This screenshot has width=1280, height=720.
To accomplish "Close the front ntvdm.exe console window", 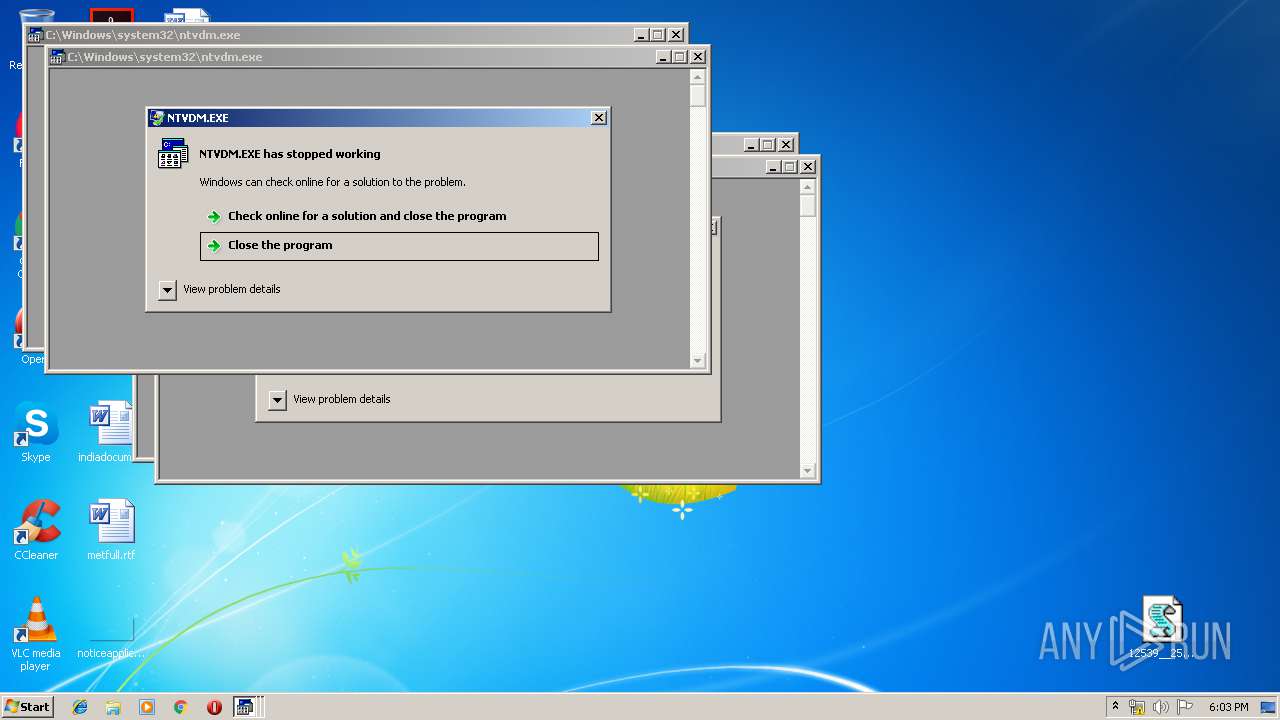I will click(x=698, y=57).
